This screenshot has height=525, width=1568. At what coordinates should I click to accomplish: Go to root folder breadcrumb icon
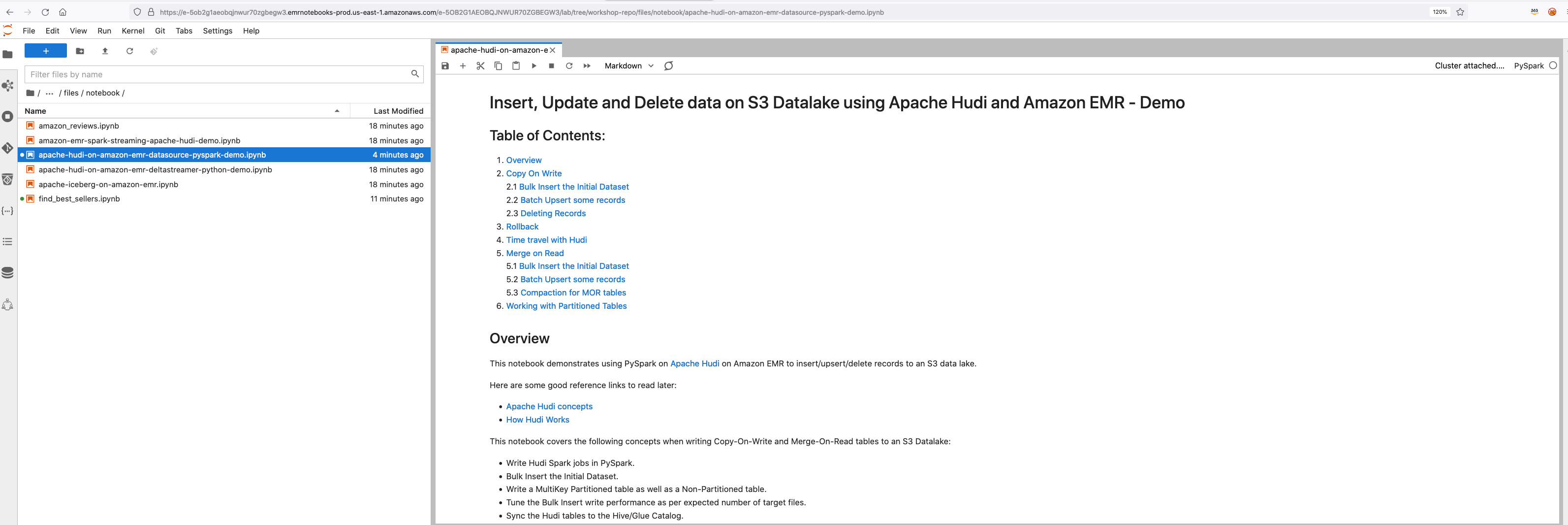(x=31, y=93)
